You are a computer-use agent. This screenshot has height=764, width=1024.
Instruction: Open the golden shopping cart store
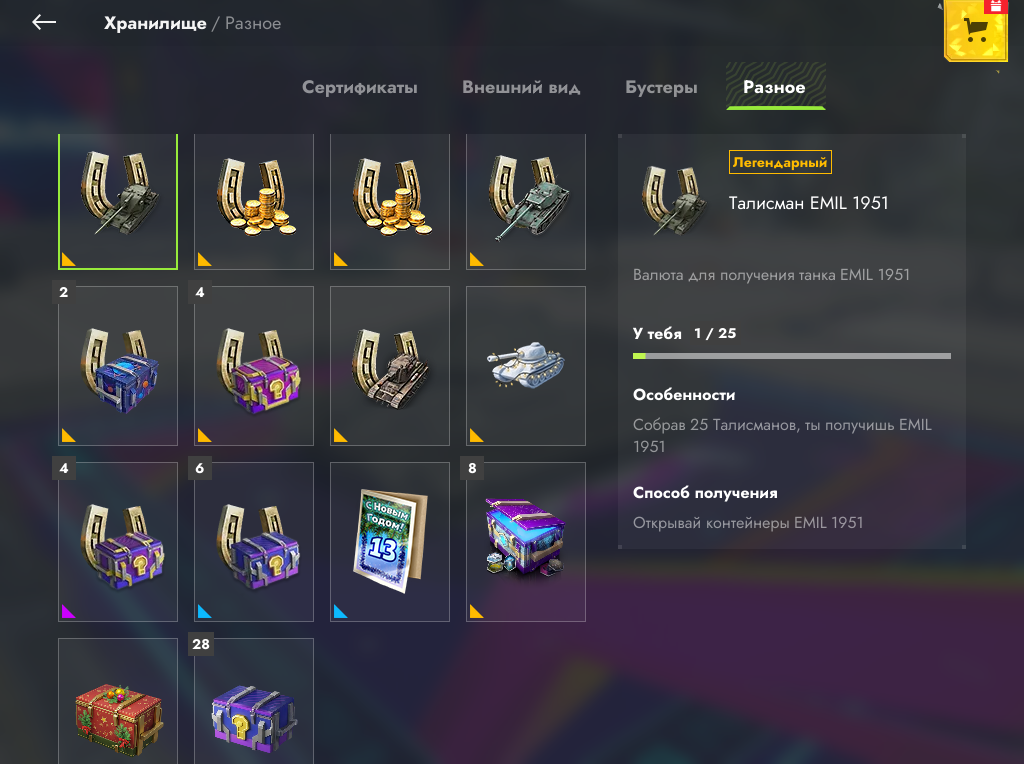976,30
